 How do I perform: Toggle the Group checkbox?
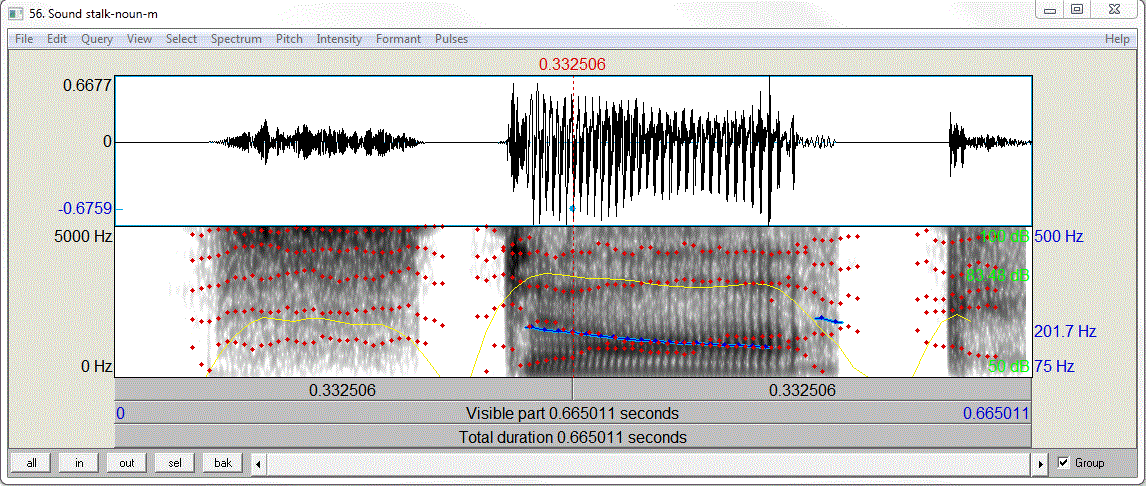coord(1064,463)
